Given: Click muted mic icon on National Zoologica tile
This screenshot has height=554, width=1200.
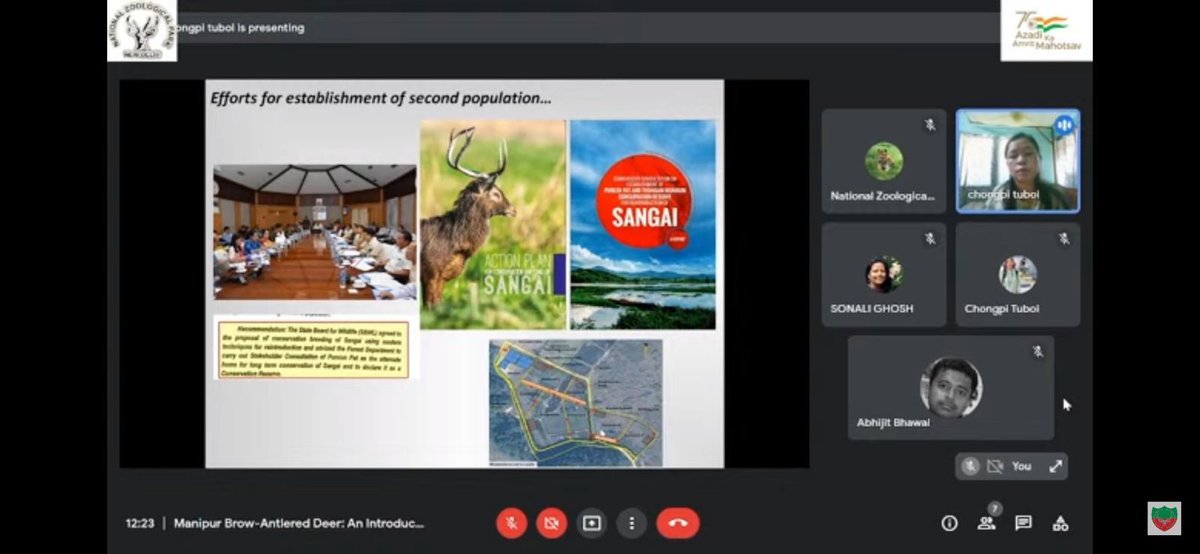Looking at the screenshot, I should [929, 125].
